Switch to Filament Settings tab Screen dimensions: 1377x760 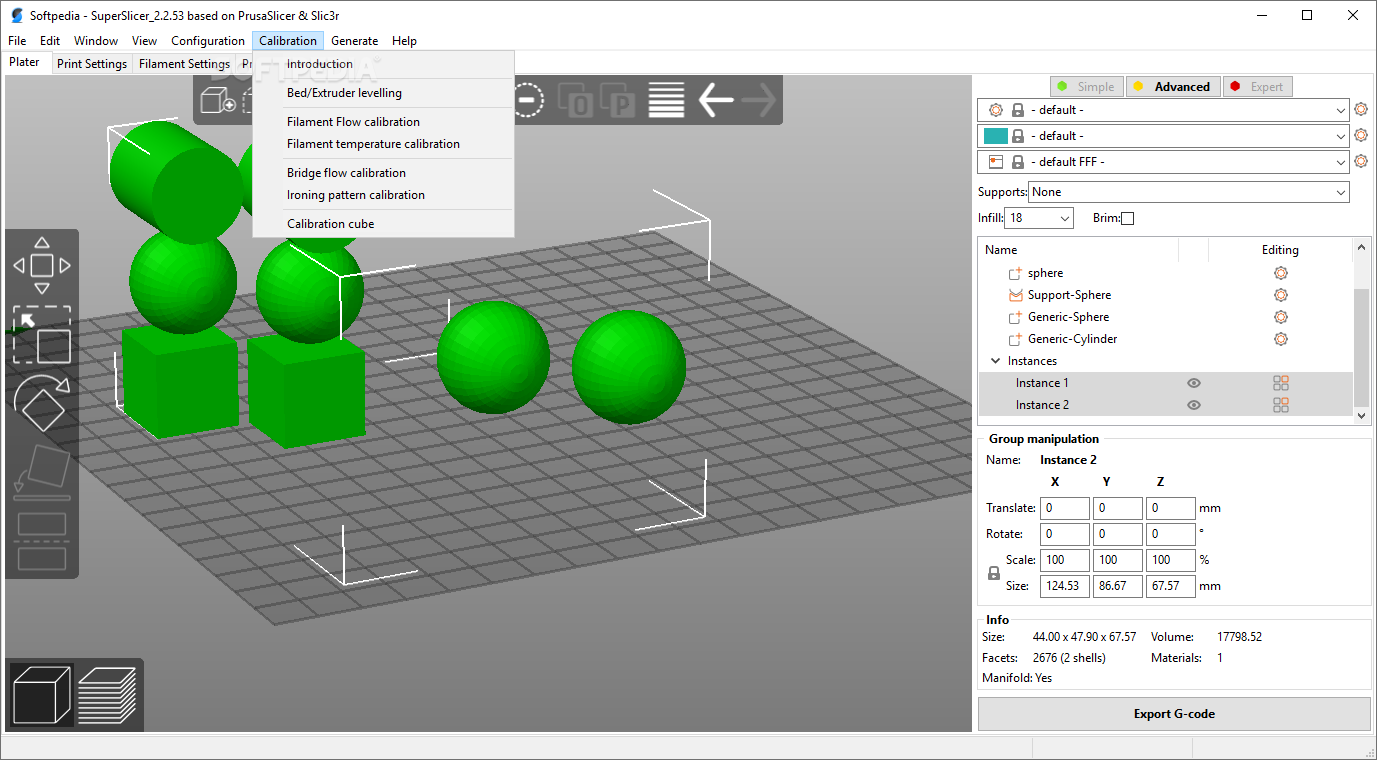184,64
